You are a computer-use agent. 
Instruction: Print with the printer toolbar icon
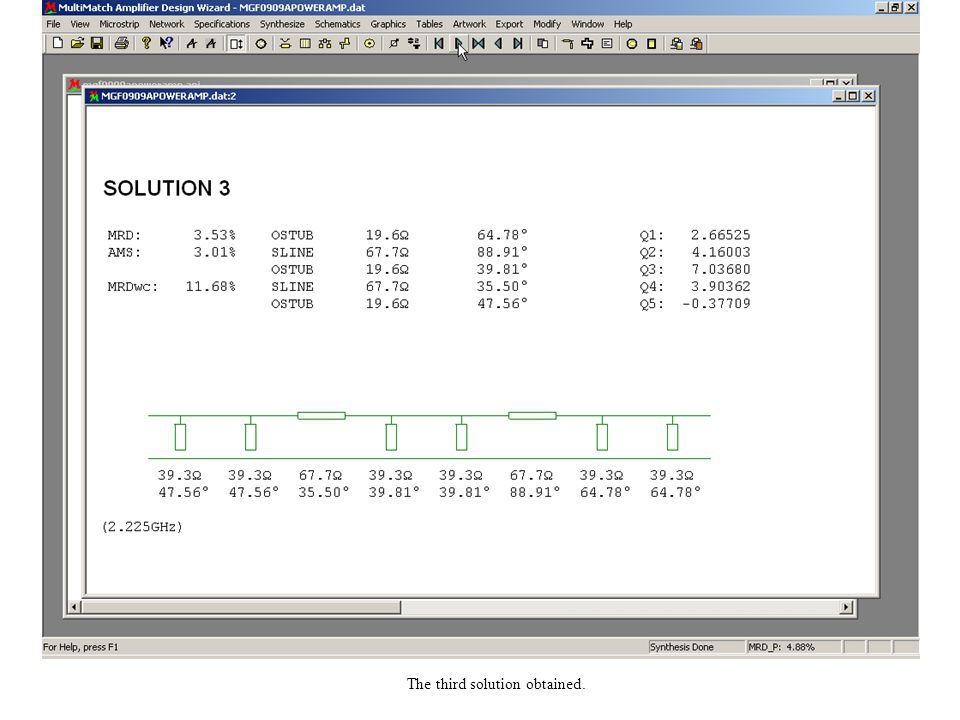pos(121,43)
